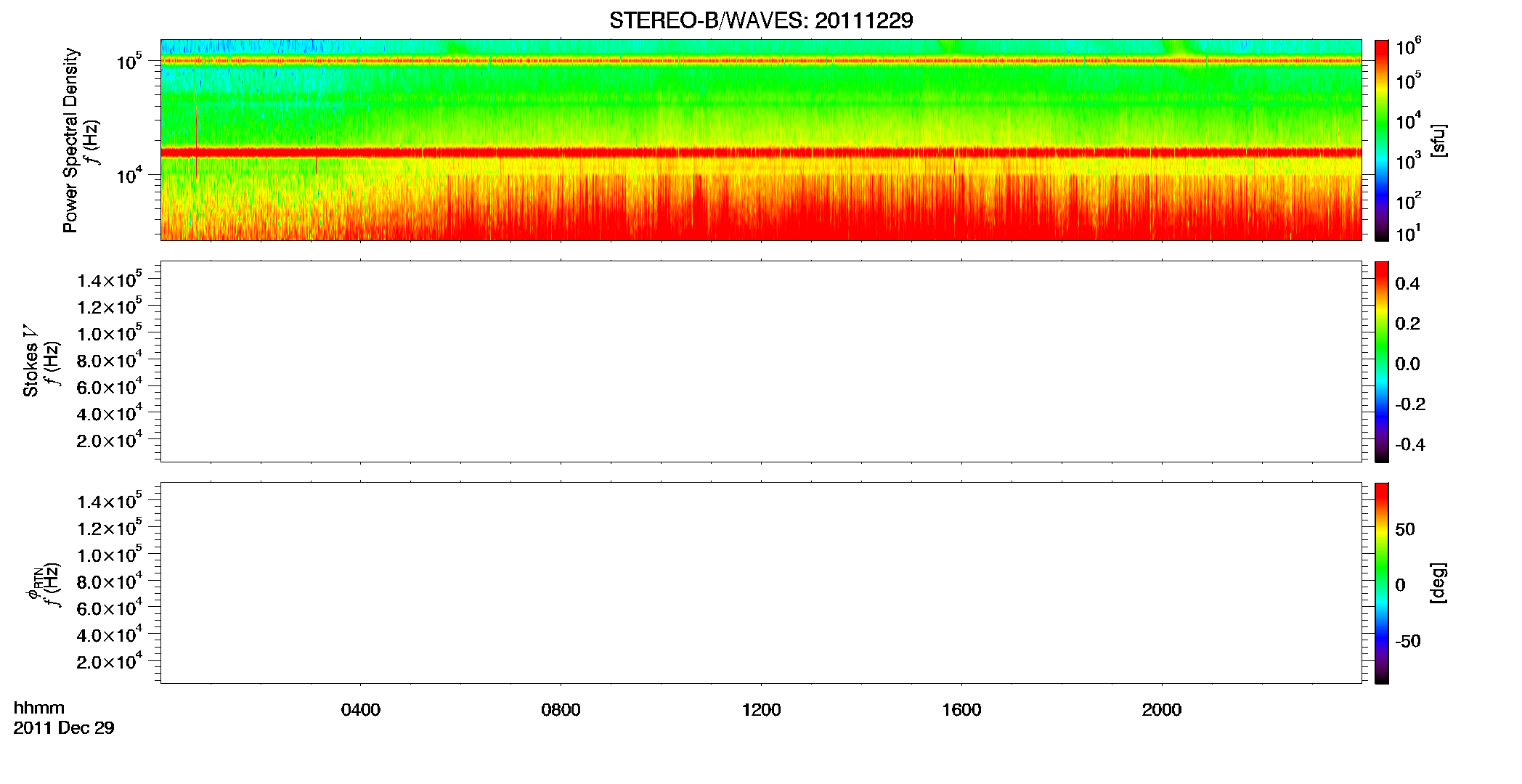The image size is (1522, 784).
Task: Click the dark red horizontal emission band
Action: 761,152
